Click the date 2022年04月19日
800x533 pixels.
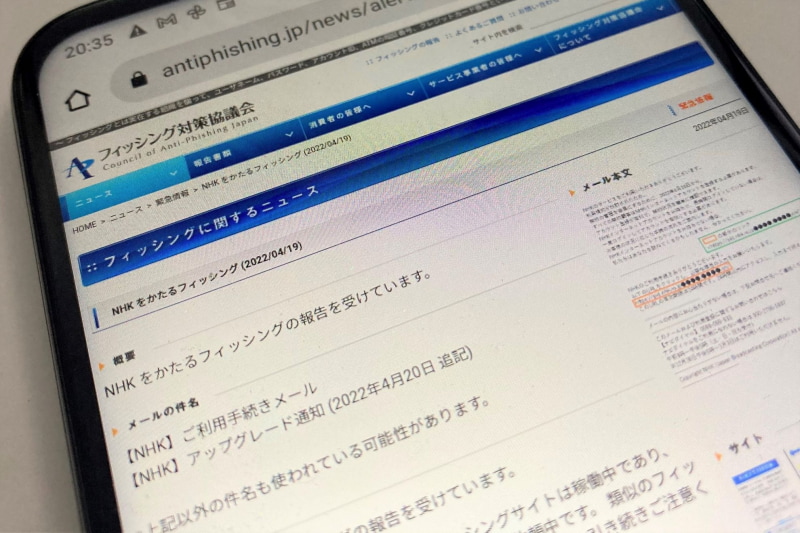pos(720,118)
